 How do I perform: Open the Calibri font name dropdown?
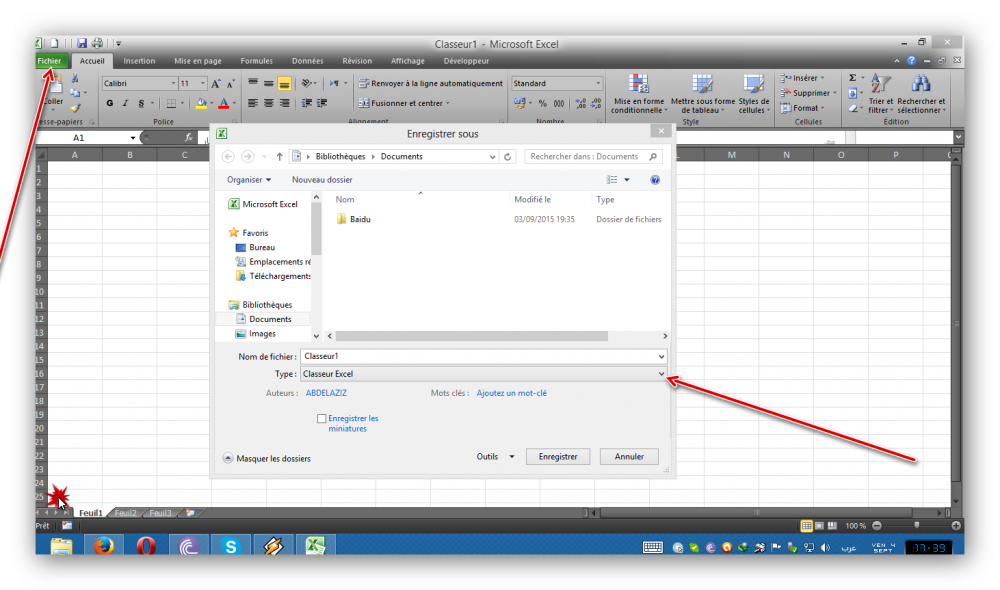tap(173, 84)
